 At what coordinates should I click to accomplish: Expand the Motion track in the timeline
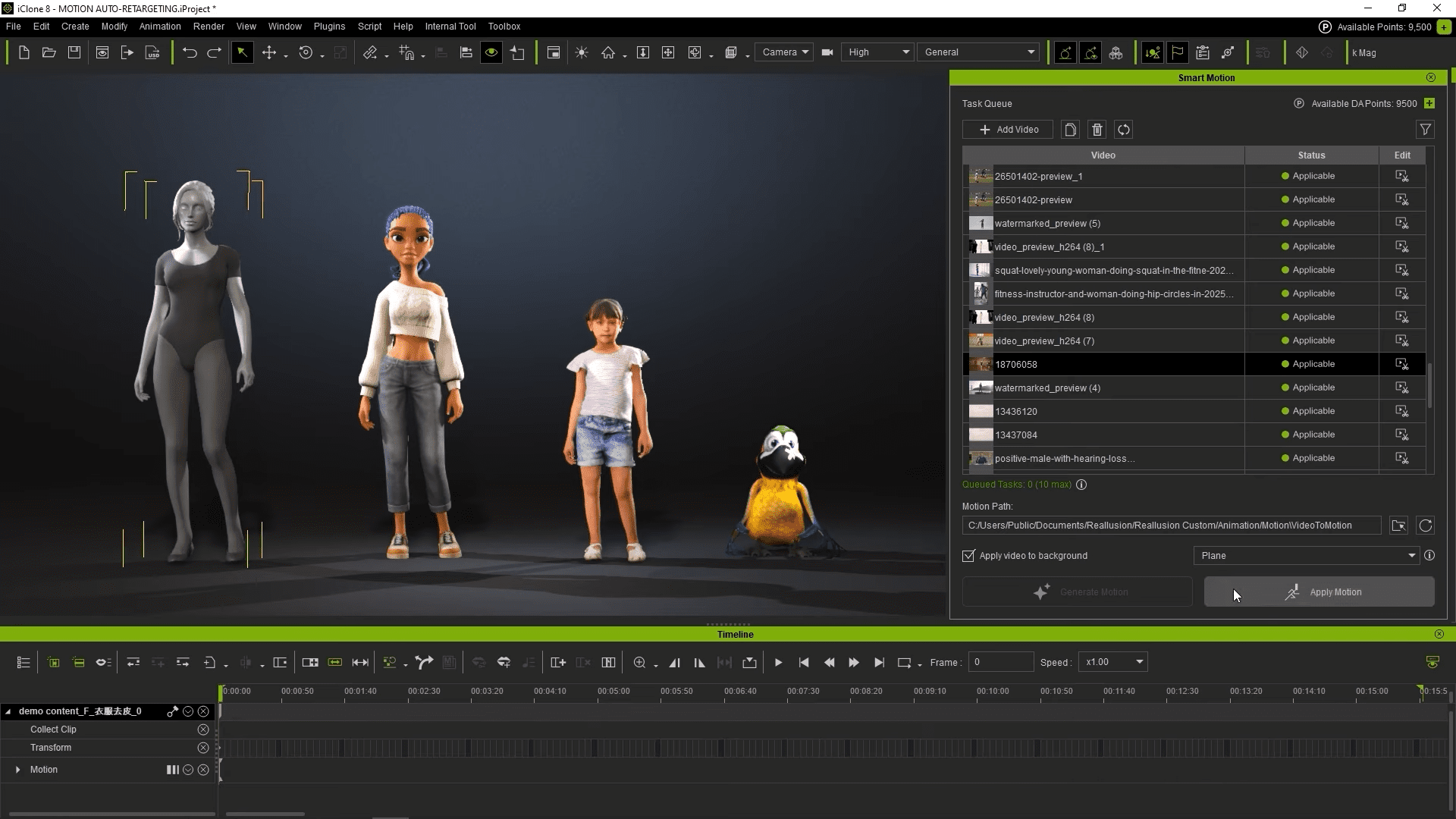click(17, 769)
